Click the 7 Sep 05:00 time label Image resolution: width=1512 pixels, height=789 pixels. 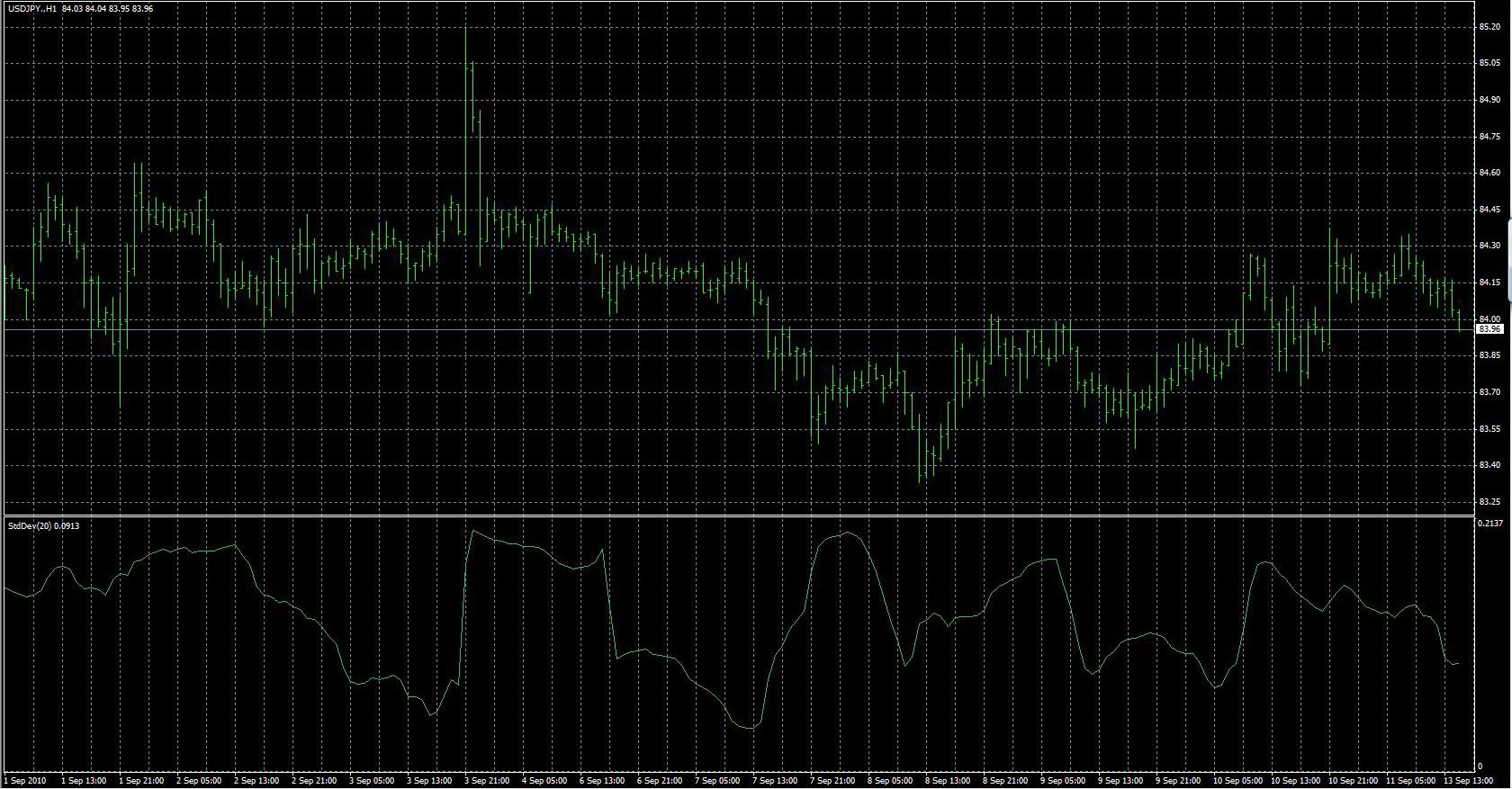(x=717, y=781)
